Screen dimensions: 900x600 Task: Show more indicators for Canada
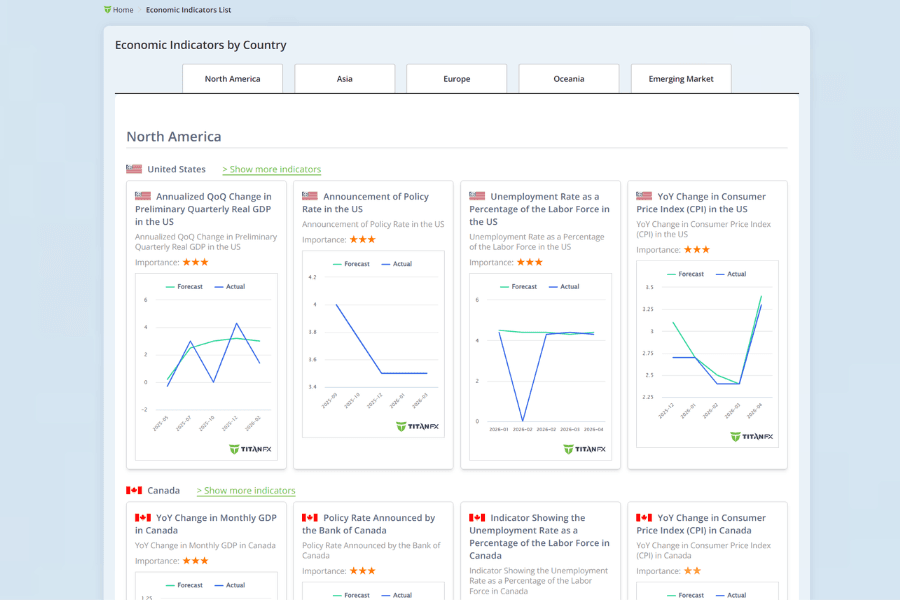pos(246,491)
